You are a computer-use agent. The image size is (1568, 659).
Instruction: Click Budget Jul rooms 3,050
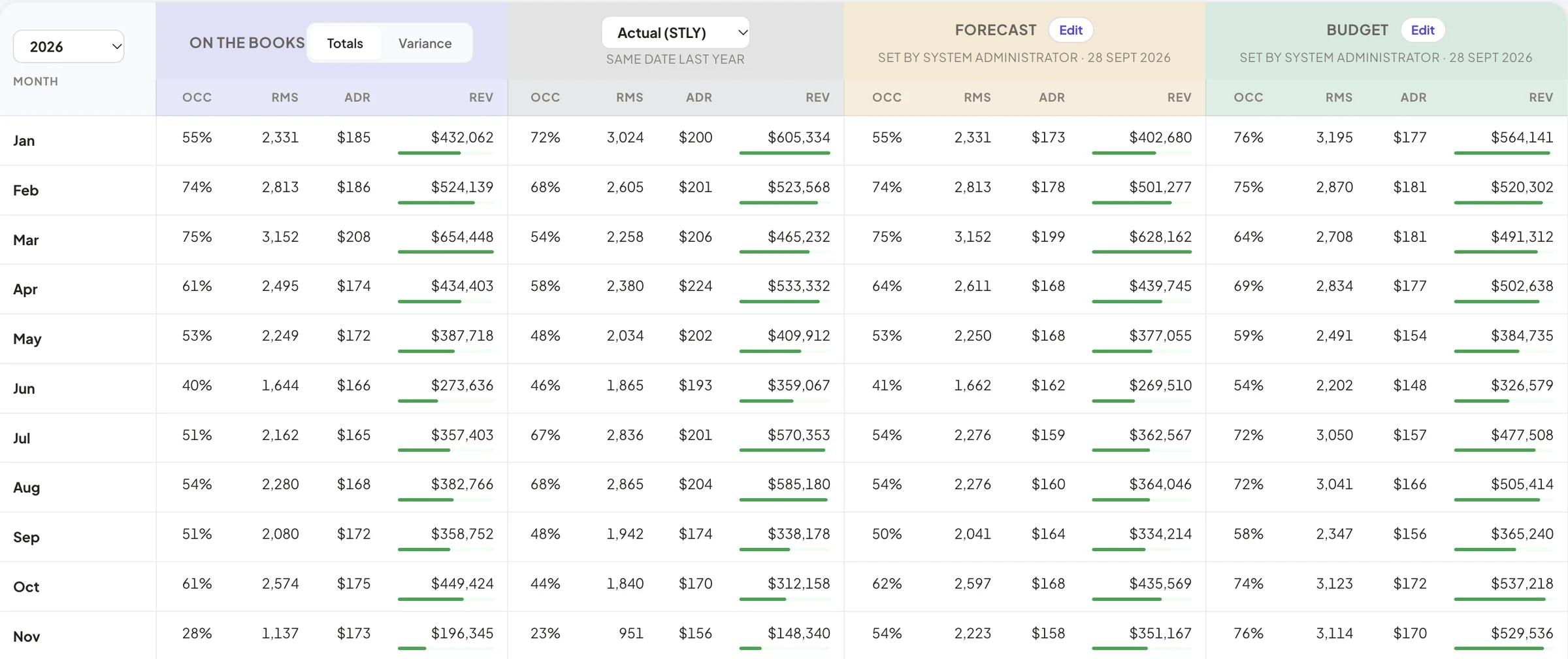coord(1334,435)
